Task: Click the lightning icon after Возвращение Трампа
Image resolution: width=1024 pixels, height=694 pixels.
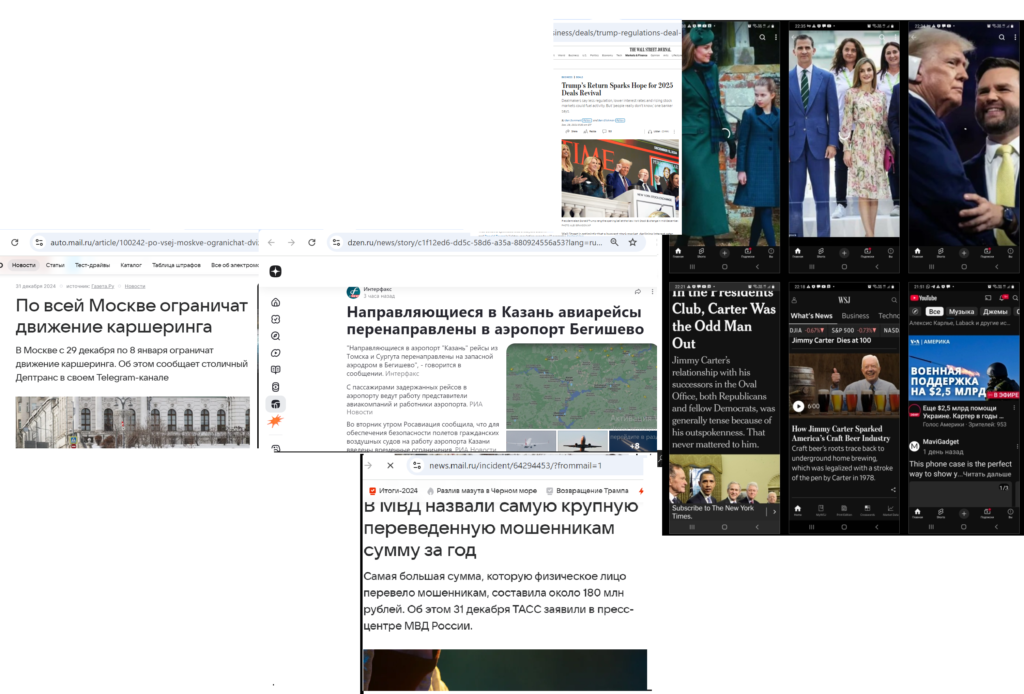Action: tap(641, 490)
